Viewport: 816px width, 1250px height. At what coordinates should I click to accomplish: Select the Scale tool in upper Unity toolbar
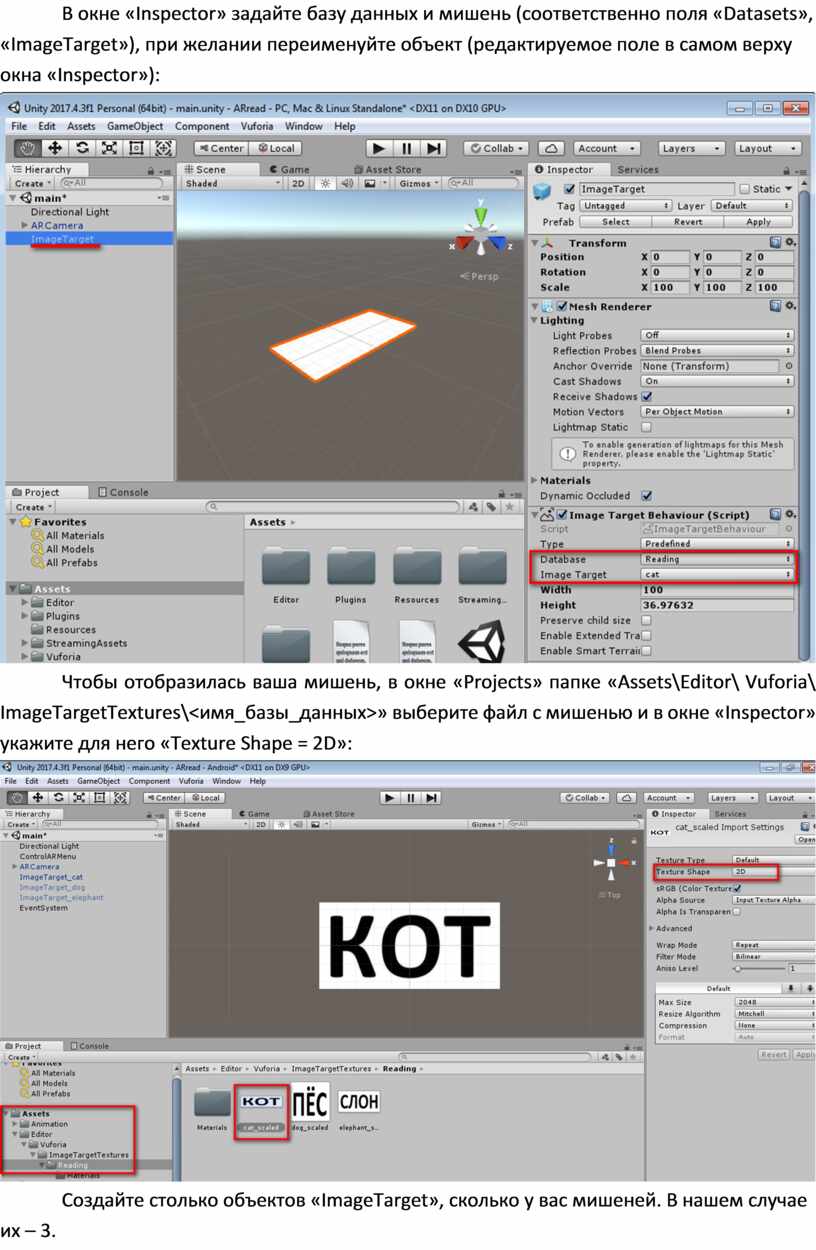click(109, 148)
